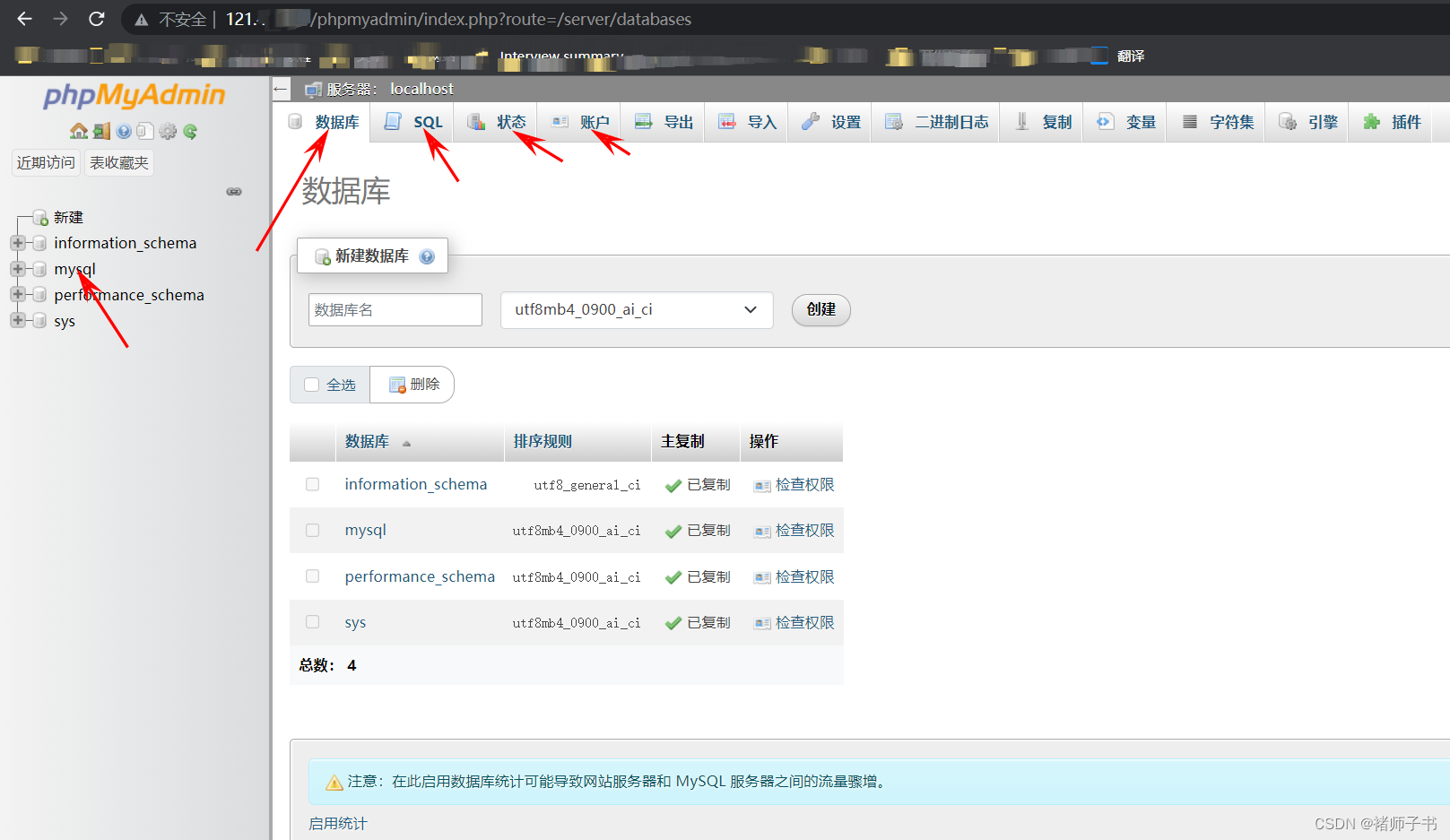This screenshot has width=1450, height=840.
Task: Click the 启用统计 link
Action: click(338, 824)
